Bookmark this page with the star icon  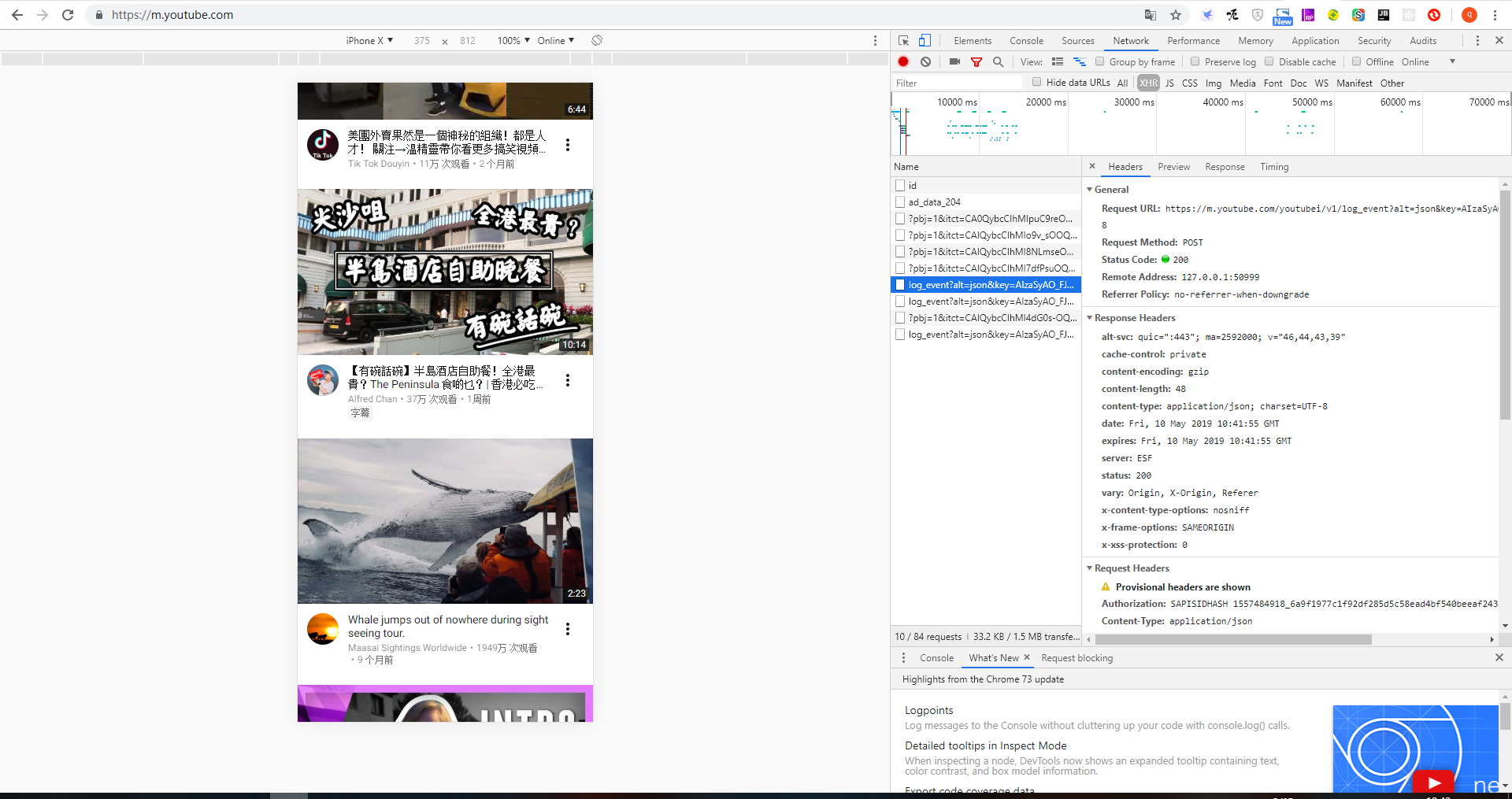(x=1176, y=15)
